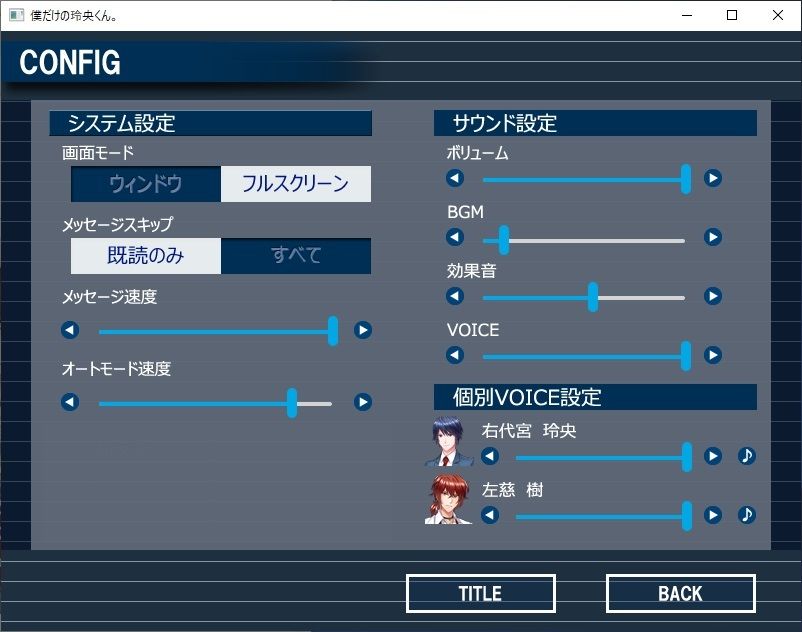Increase auto mode speed with right arrow
This screenshot has height=632, width=802.
click(363, 402)
